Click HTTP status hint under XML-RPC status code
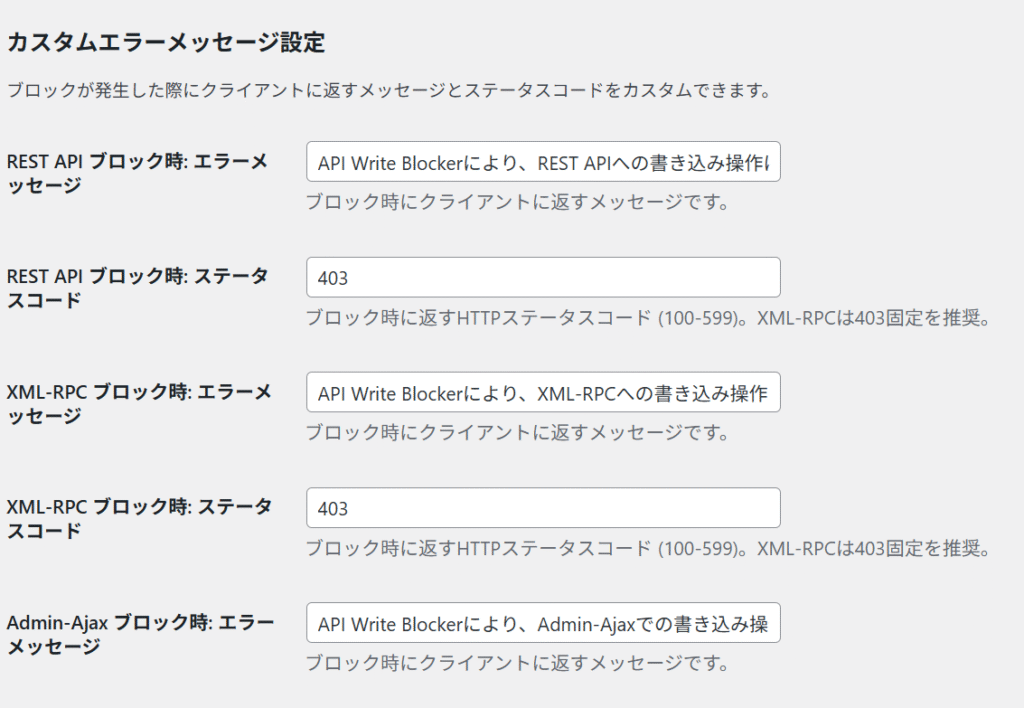The width and height of the screenshot is (1024, 708). (x=647, y=548)
